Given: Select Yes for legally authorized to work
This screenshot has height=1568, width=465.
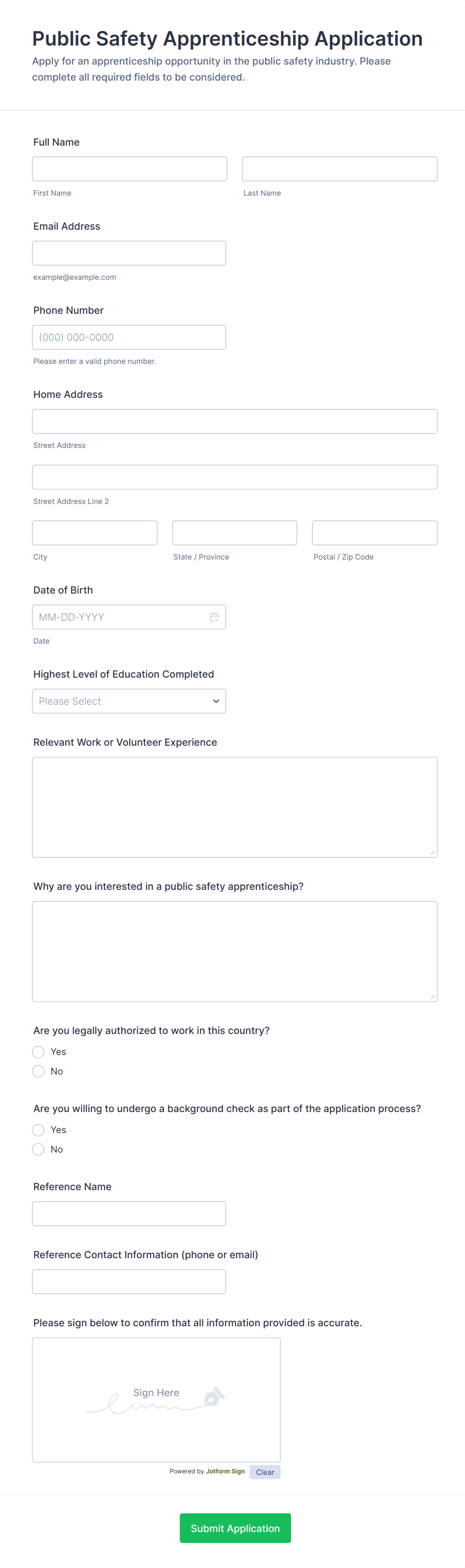Looking at the screenshot, I should (x=38, y=1052).
